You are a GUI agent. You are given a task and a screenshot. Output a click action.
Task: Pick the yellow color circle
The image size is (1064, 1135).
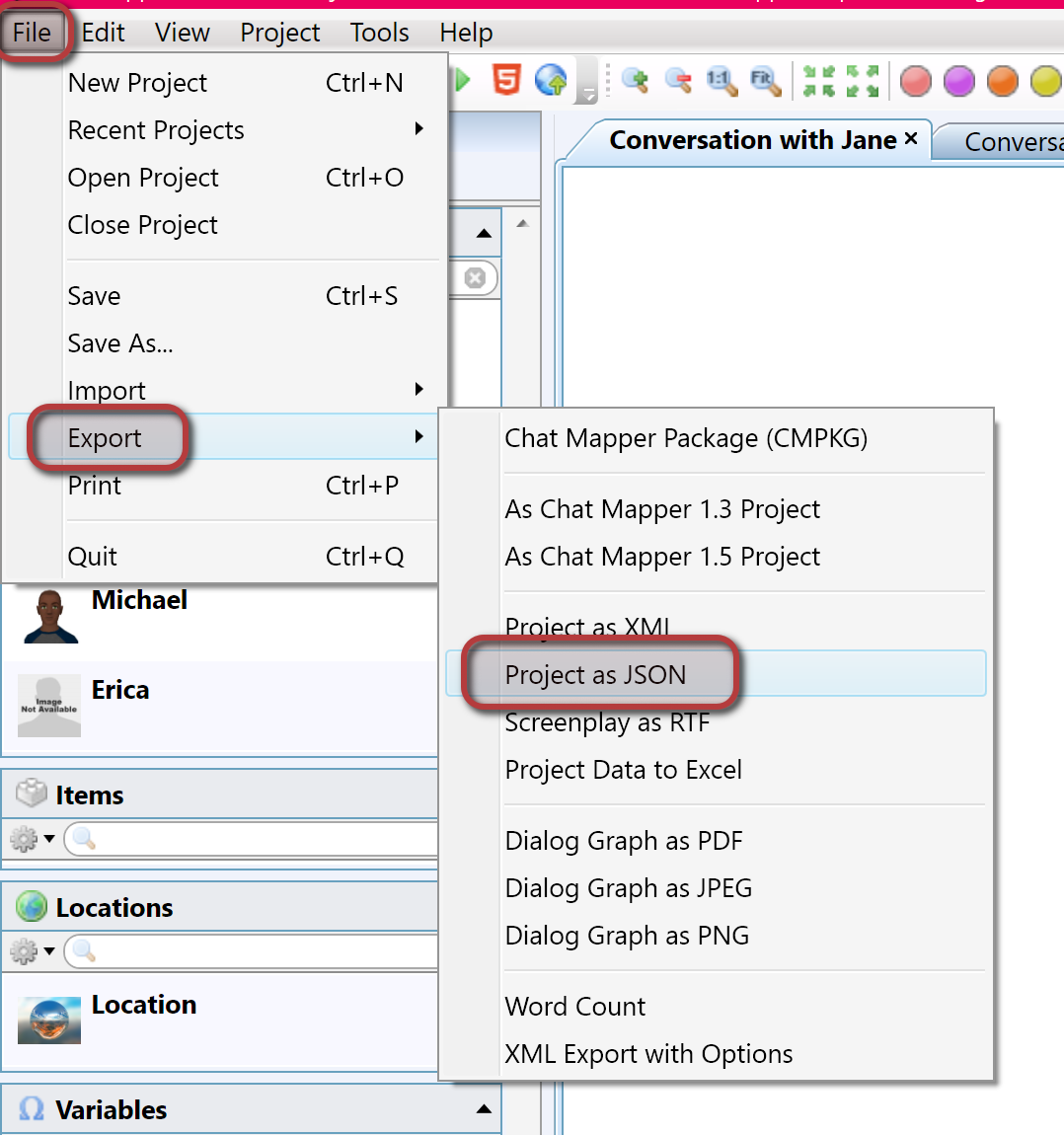tap(1046, 81)
